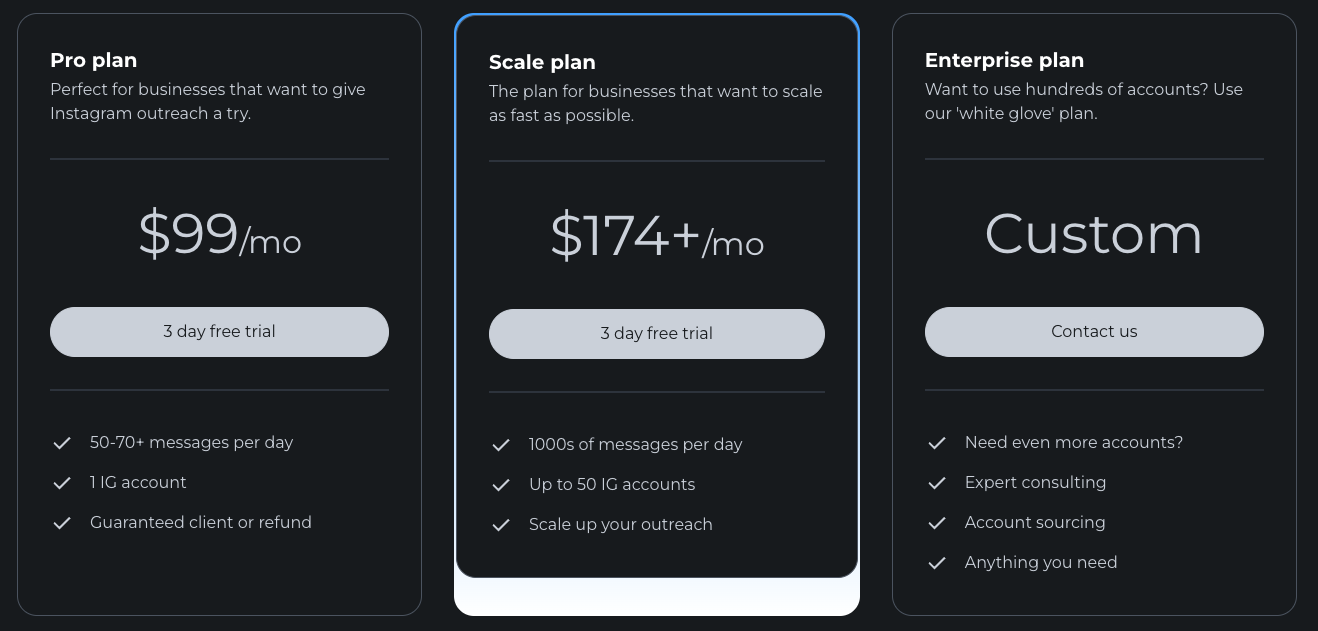1318x631 pixels.
Task: Click the Pro plan description text
Action: 208,101
